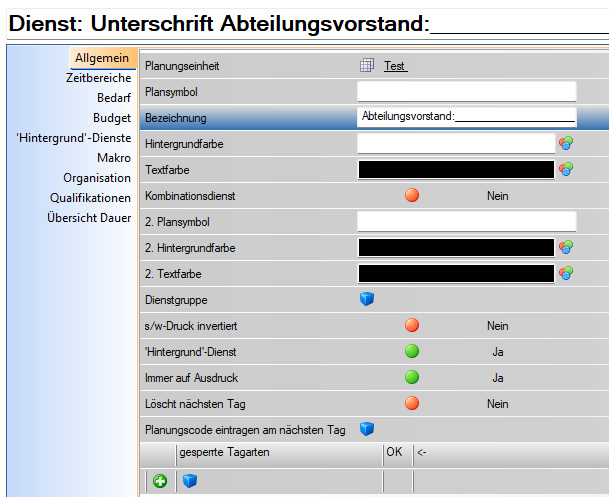Open the Qualifikationen section
This screenshot has width=609, height=497.
(x=90, y=197)
